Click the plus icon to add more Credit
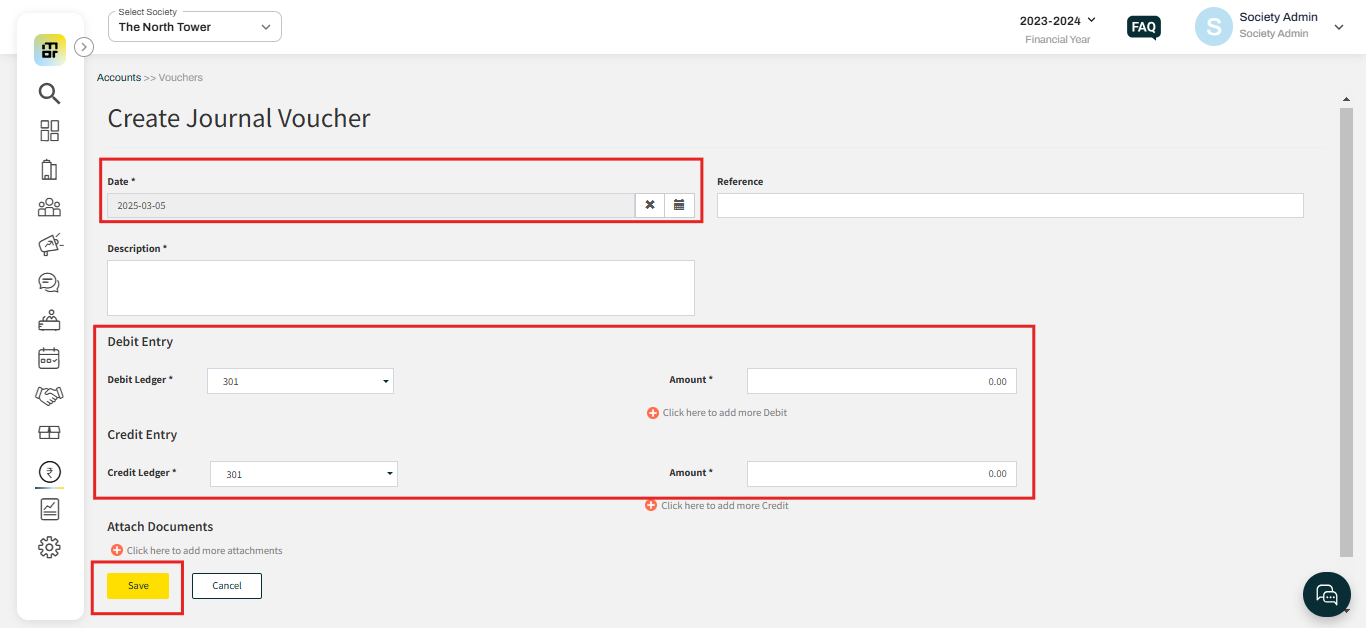 point(652,505)
